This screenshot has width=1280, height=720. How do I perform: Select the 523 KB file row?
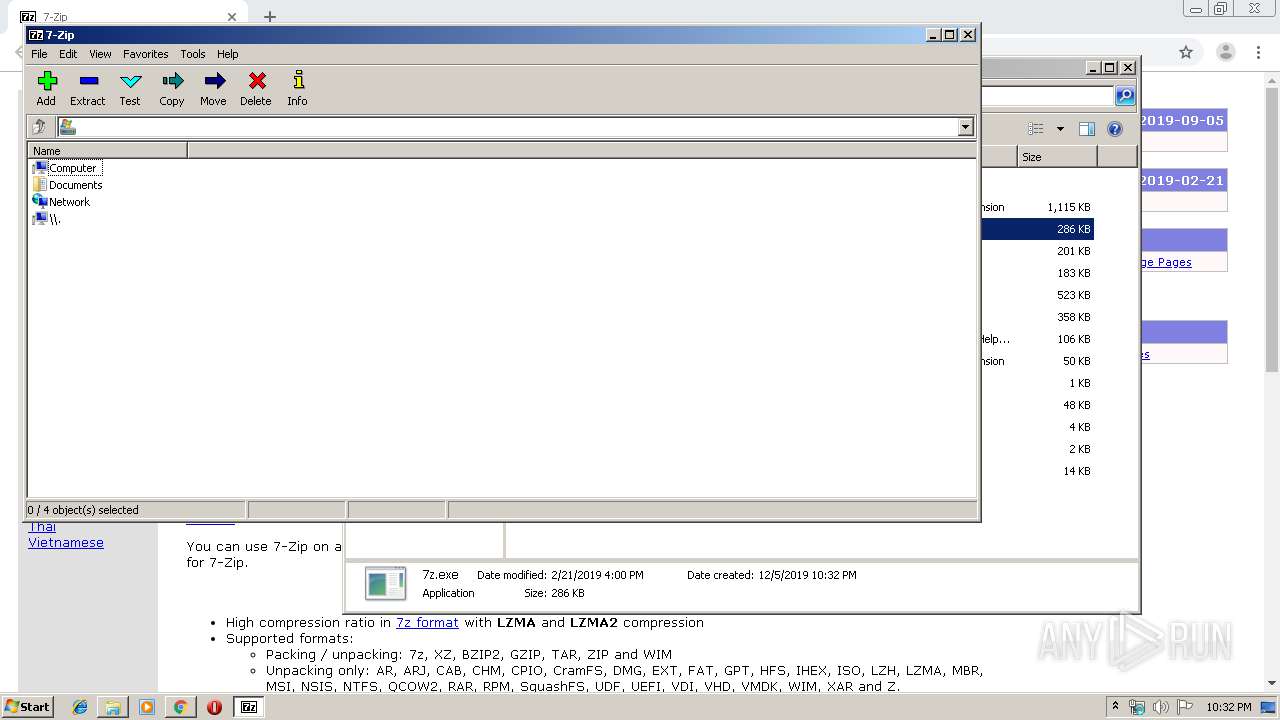point(1036,295)
